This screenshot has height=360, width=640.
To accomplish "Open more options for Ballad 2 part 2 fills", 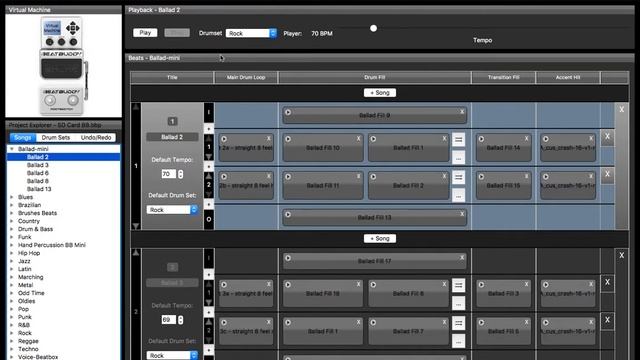I will pos(458,196).
